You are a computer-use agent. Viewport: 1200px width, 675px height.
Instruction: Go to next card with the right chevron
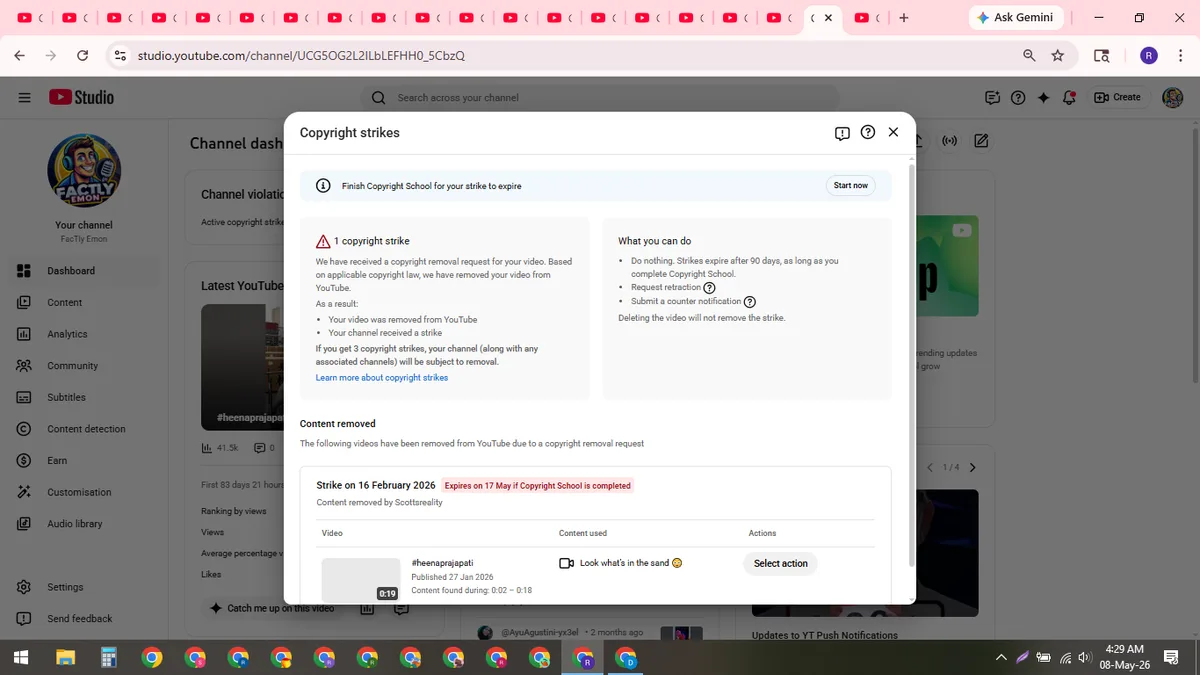click(x=973, y=467)
